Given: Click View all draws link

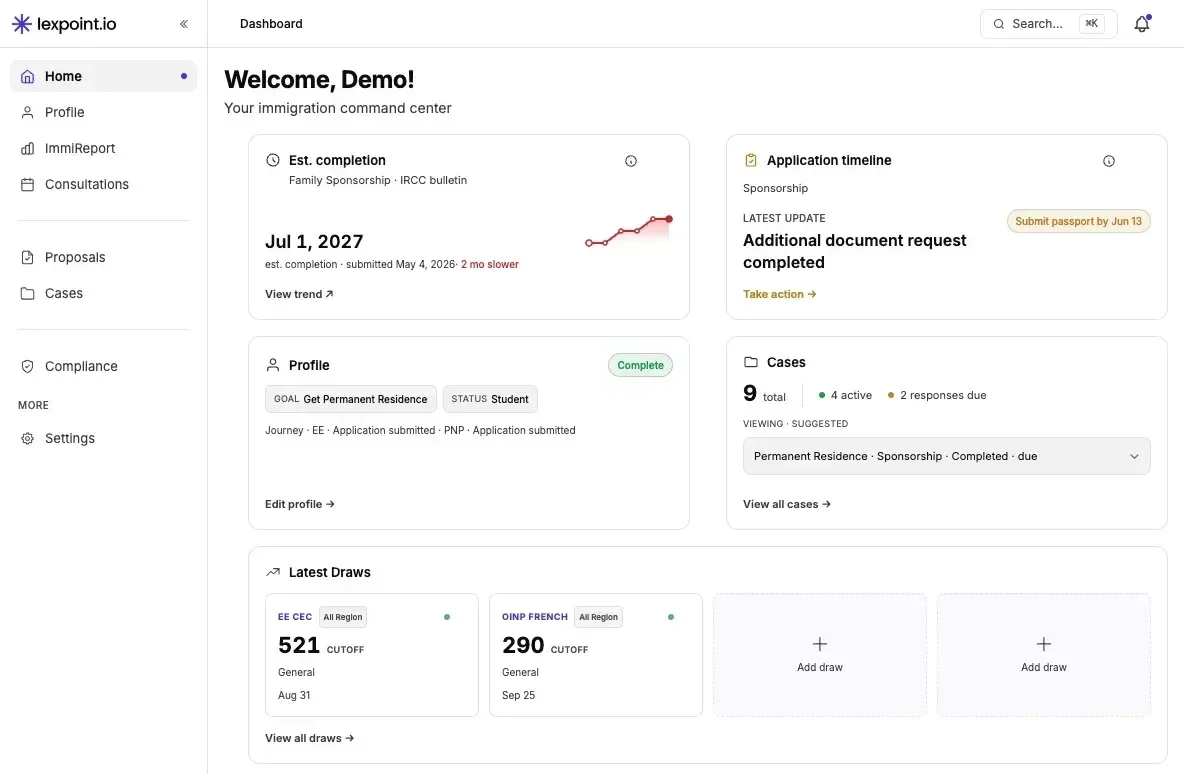Looking at the screenshot, I should coord(310,739).
